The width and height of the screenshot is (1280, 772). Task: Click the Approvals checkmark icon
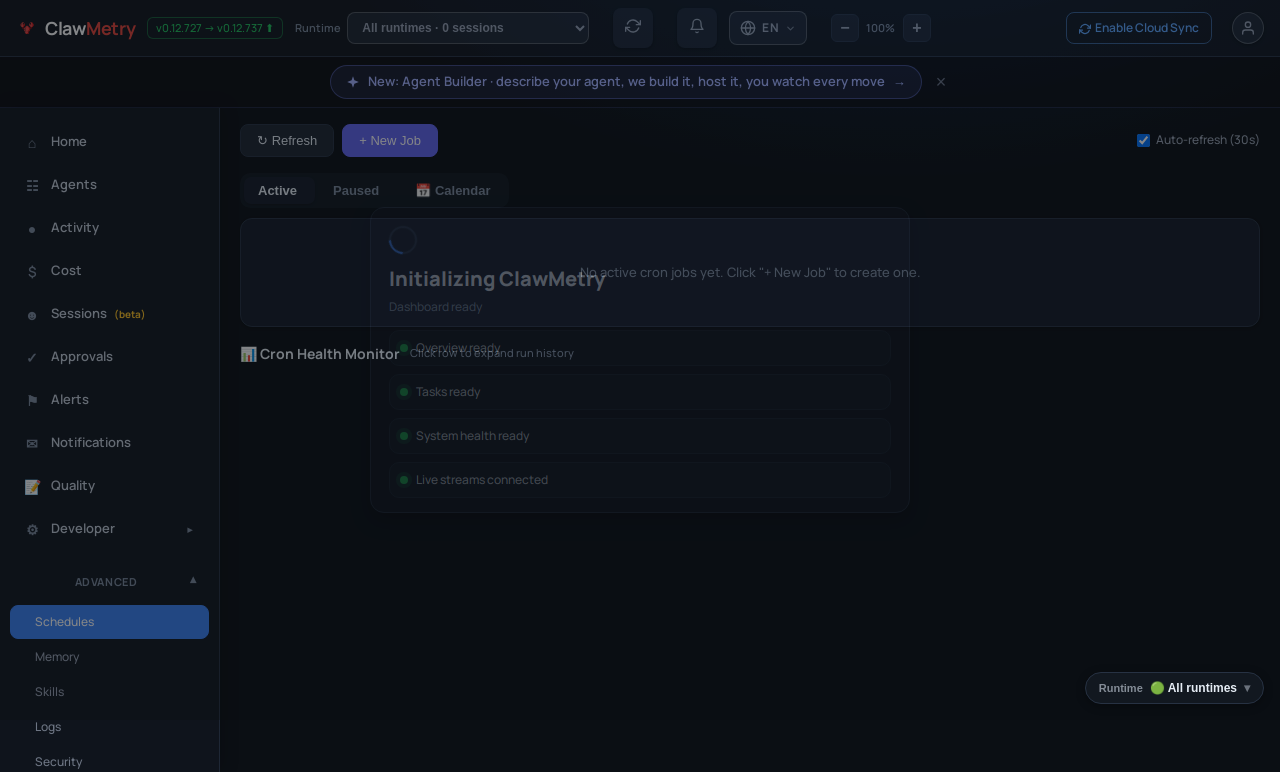tap(32, 357)
